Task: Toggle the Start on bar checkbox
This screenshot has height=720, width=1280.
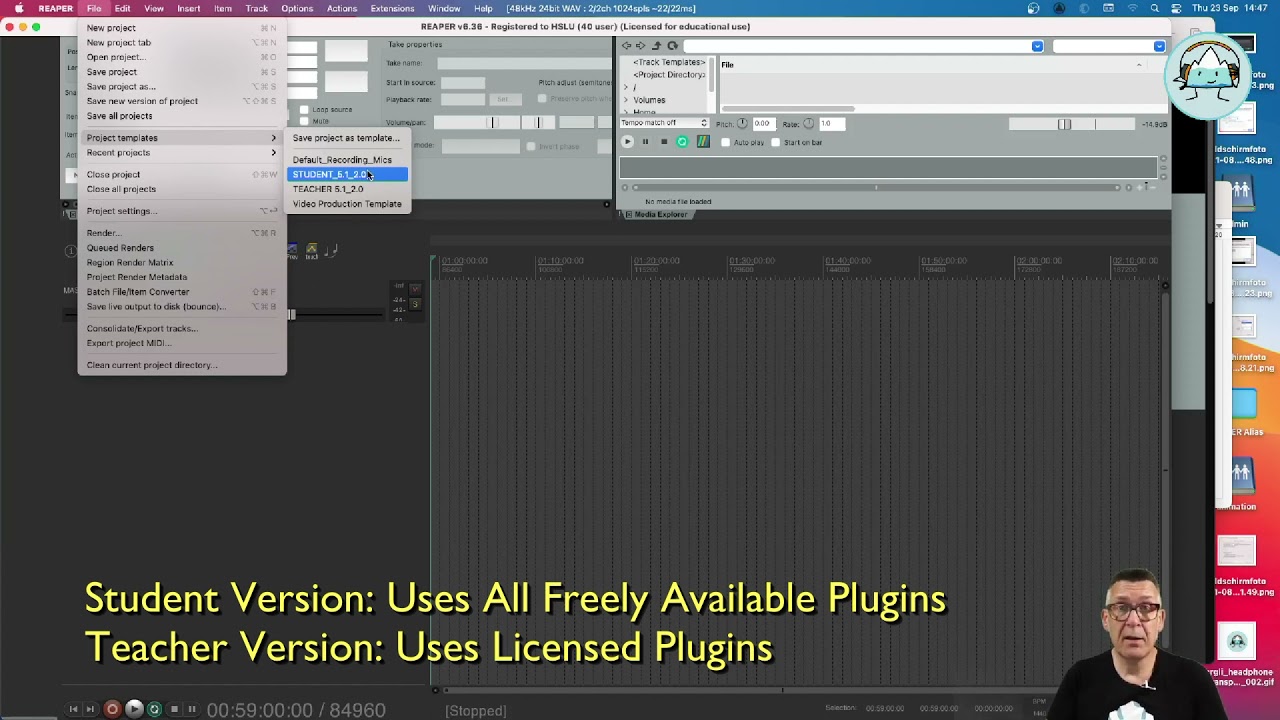Action: pyautogui.click(x=776, y=142)
